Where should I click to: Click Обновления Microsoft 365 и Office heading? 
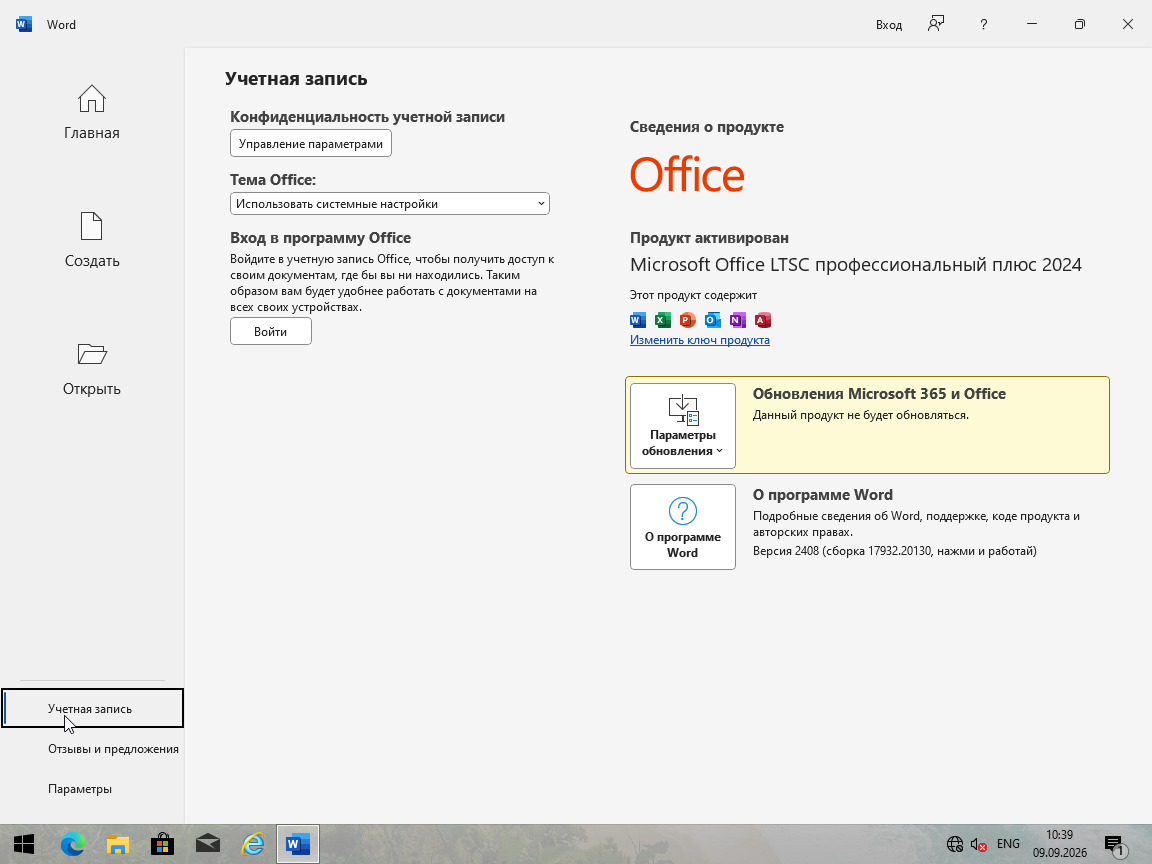(879, 394)
